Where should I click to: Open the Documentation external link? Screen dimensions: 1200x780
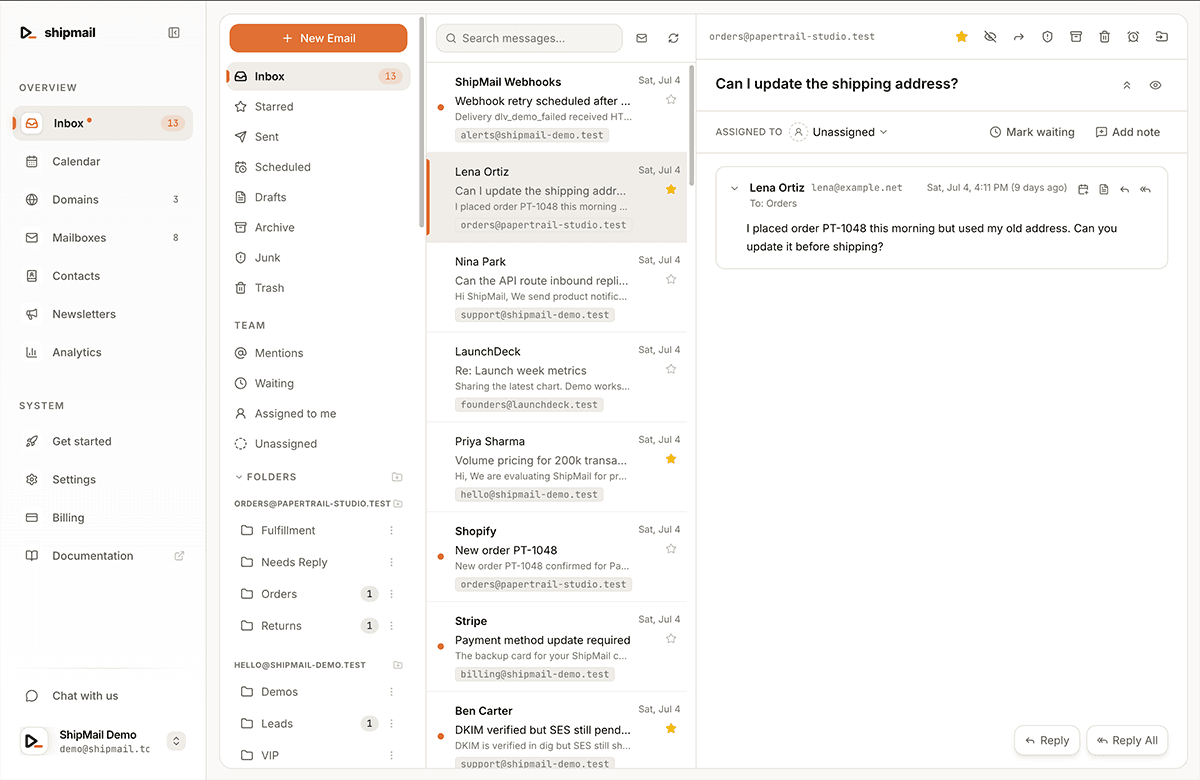pos(104,556)
